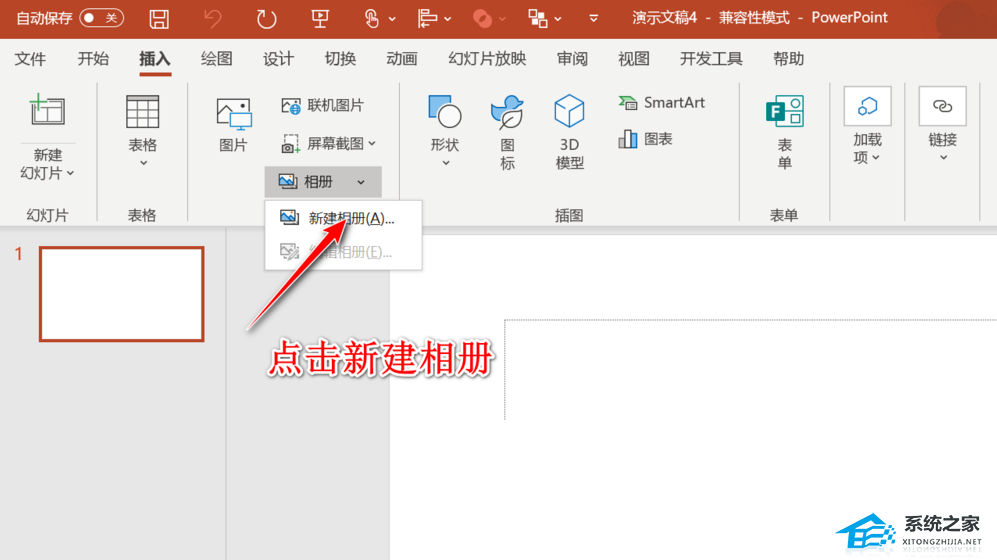Select slide 1 thumbnail
Screen dimensions: 997x560
coord(121,294)
